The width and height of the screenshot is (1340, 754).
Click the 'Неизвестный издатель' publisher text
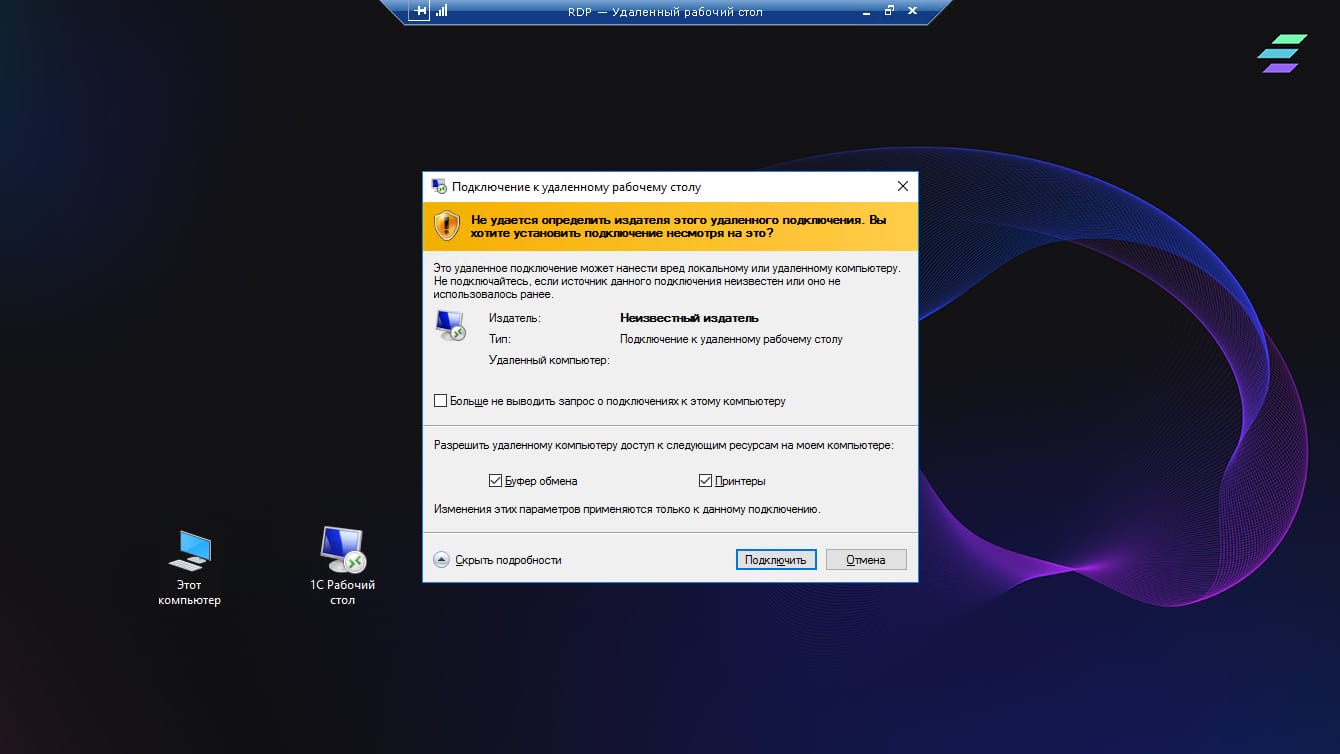point(689,318)
